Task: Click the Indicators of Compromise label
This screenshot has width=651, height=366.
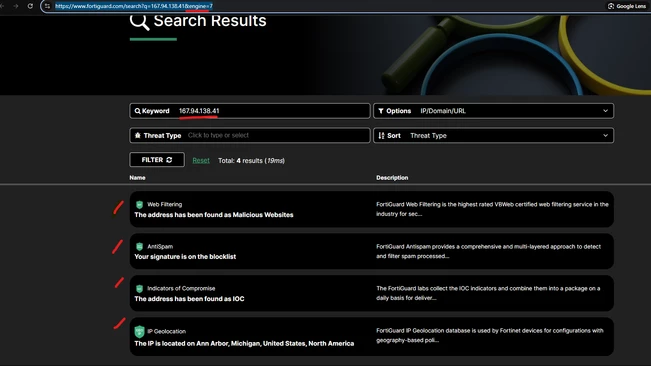Action: 181,288
